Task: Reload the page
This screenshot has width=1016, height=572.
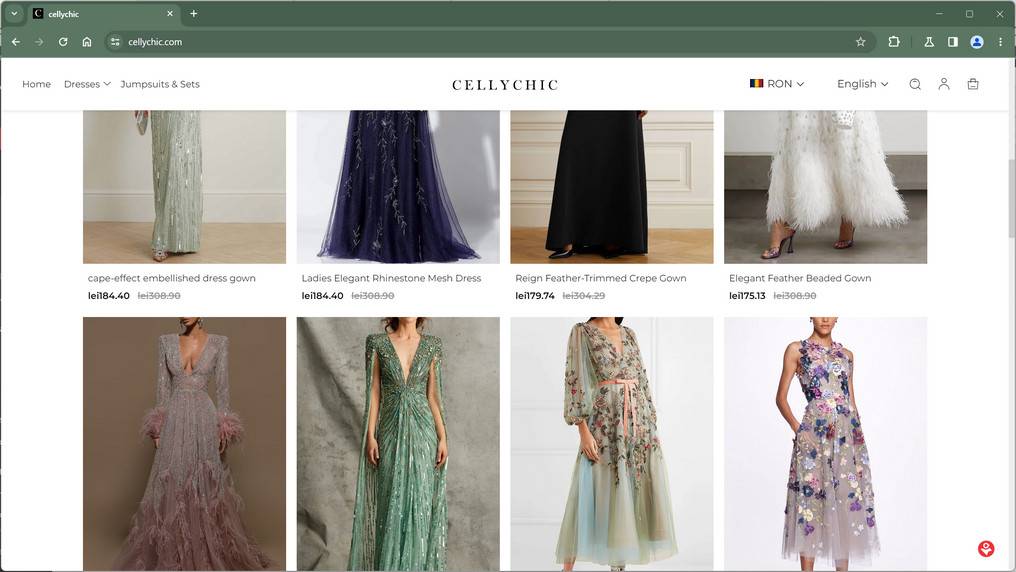Action: 63,41
